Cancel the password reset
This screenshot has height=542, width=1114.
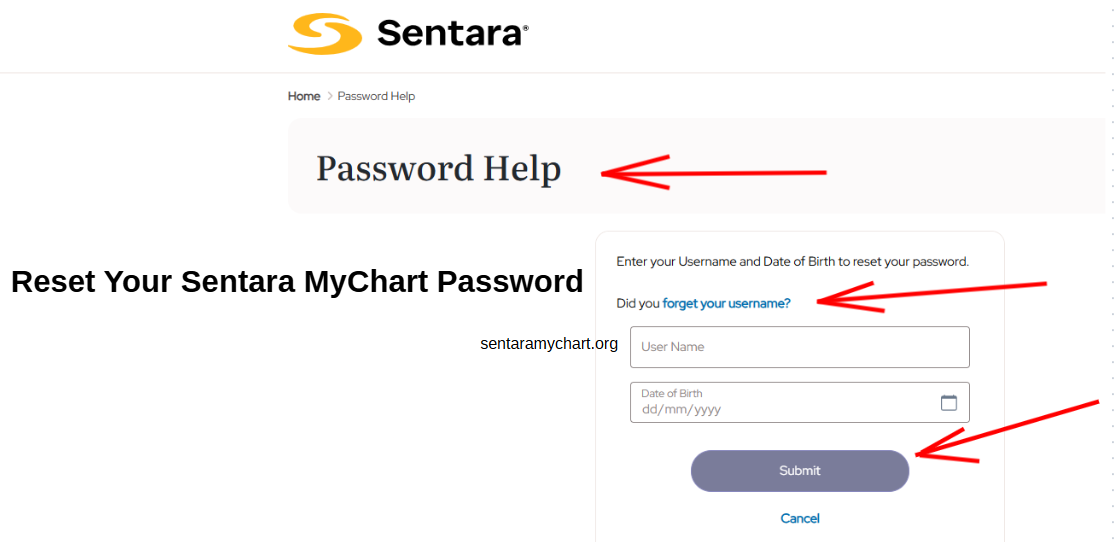(x=800, y=519)
